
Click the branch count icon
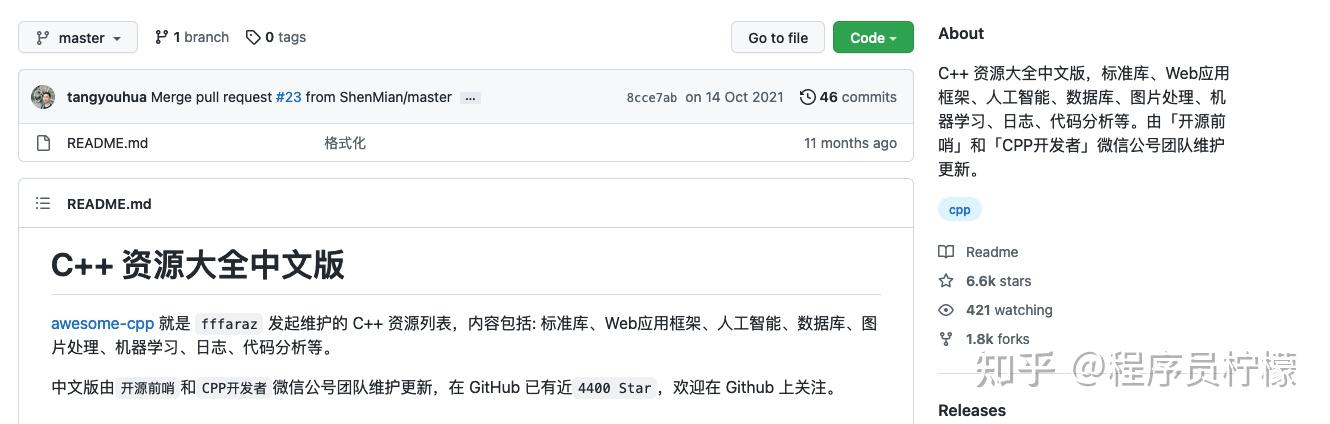pyautogui.click(x=161, y=37)
